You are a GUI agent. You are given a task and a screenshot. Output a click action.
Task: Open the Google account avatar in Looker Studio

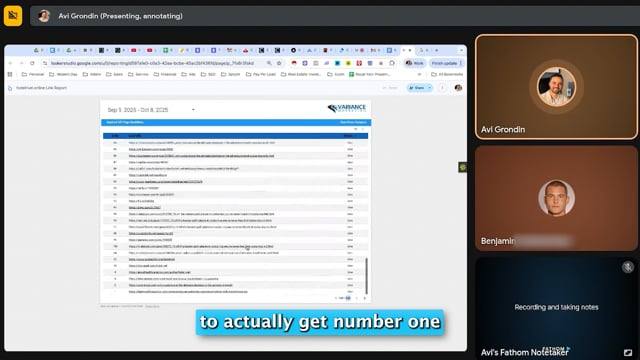point(458,88)
